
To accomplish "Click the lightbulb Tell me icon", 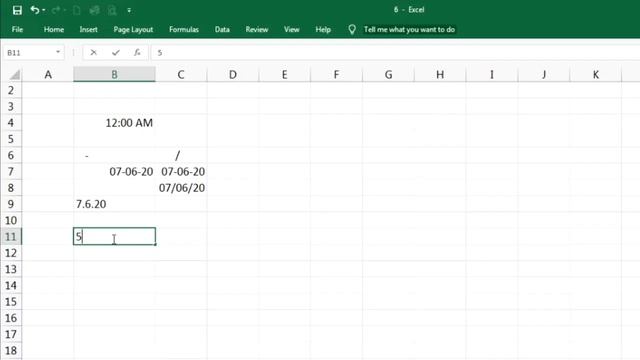I will [352, 29].
